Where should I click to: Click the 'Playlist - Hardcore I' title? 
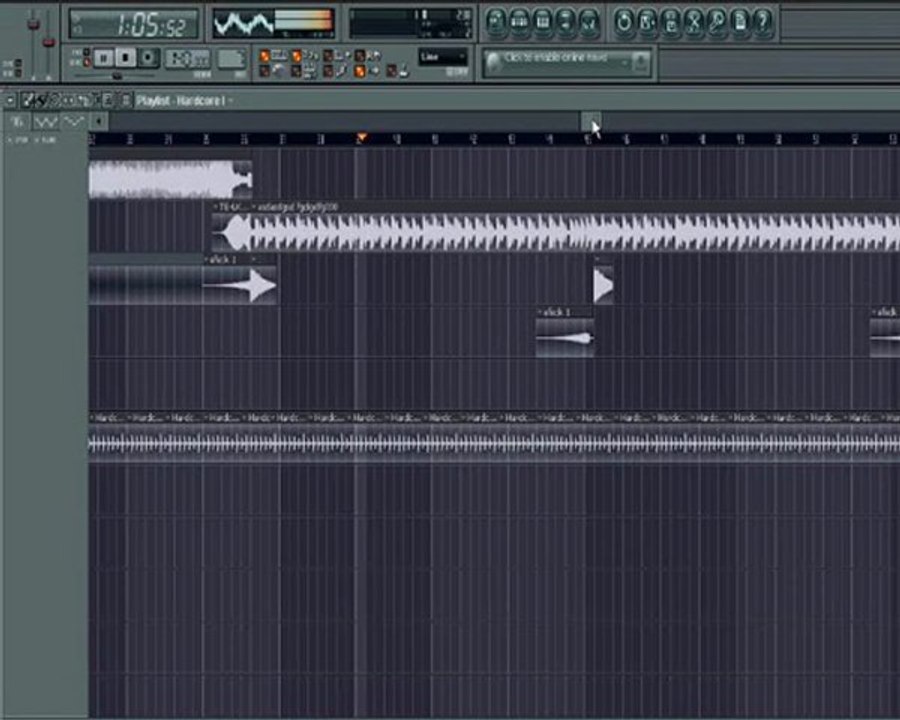pyautogui.click(x=180, y=102)
